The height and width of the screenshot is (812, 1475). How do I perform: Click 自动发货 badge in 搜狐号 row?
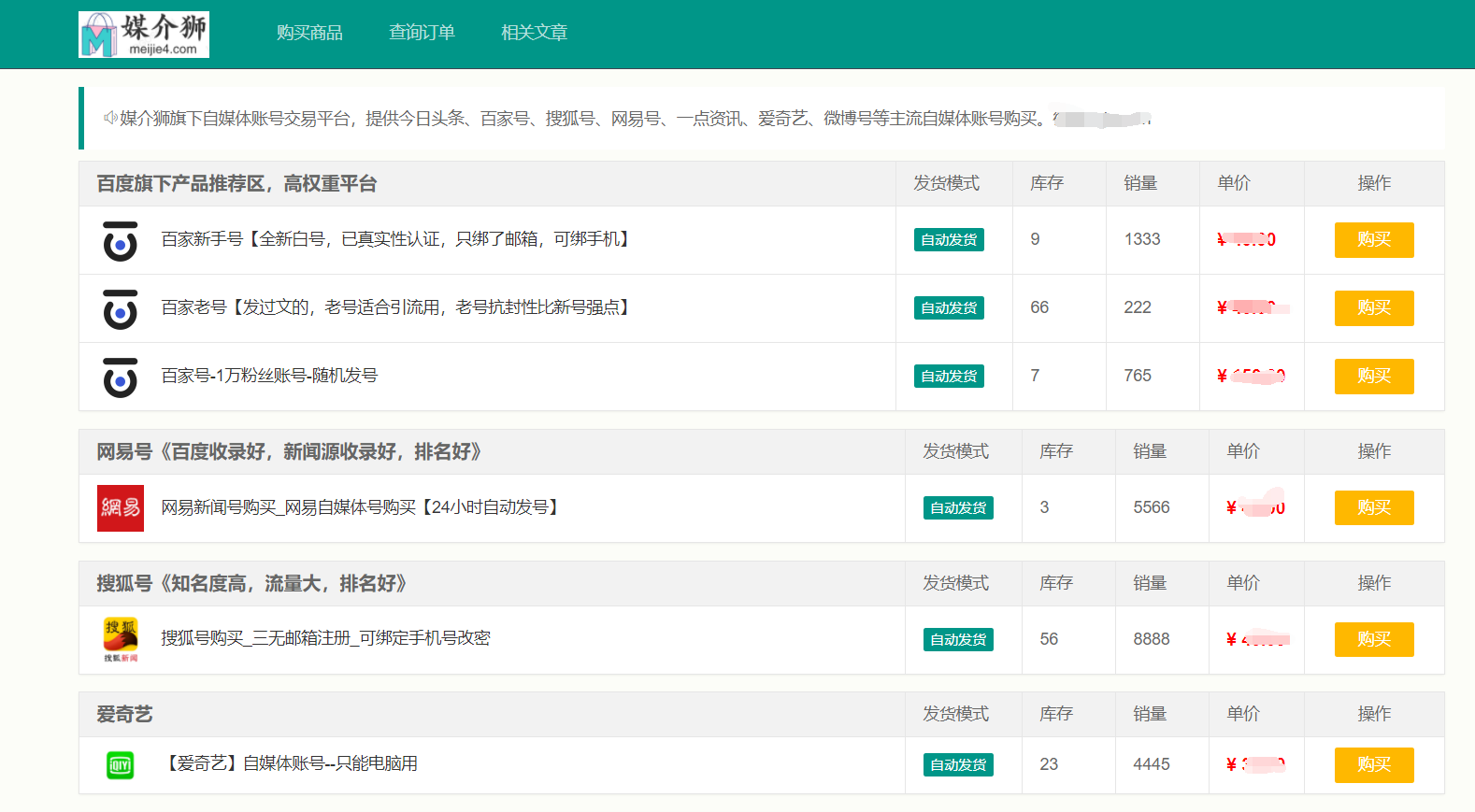click(958, 640)
